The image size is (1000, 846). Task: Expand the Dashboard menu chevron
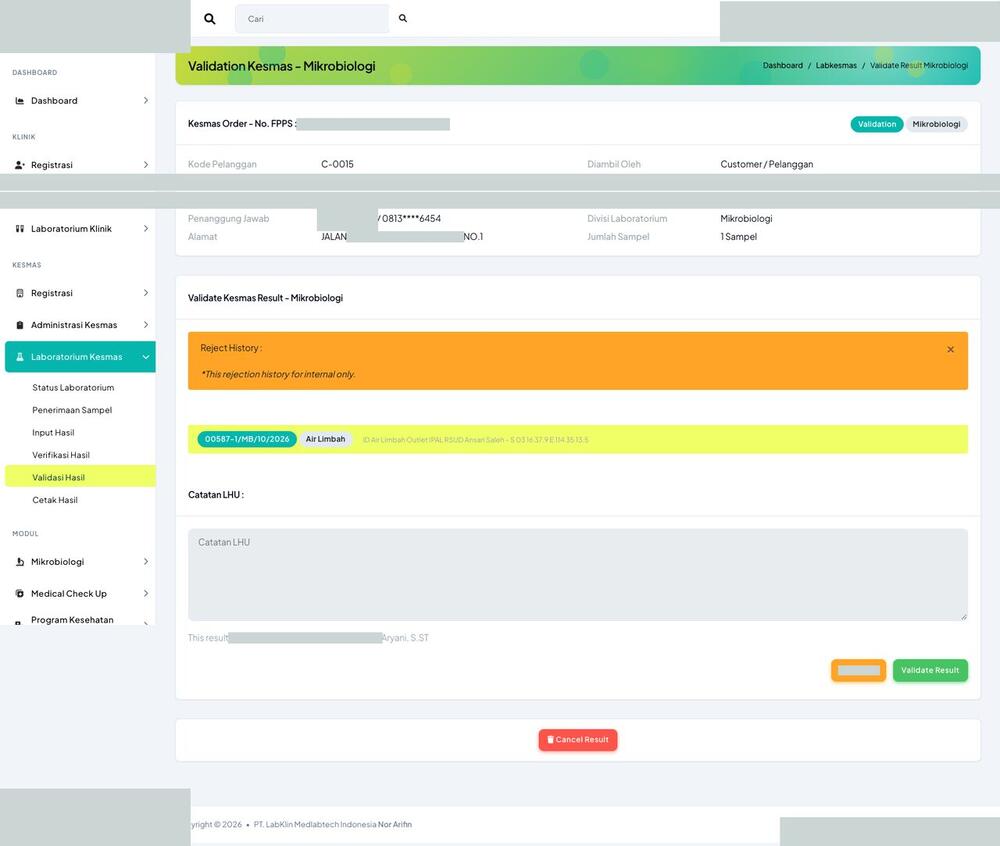pos(145,101)
